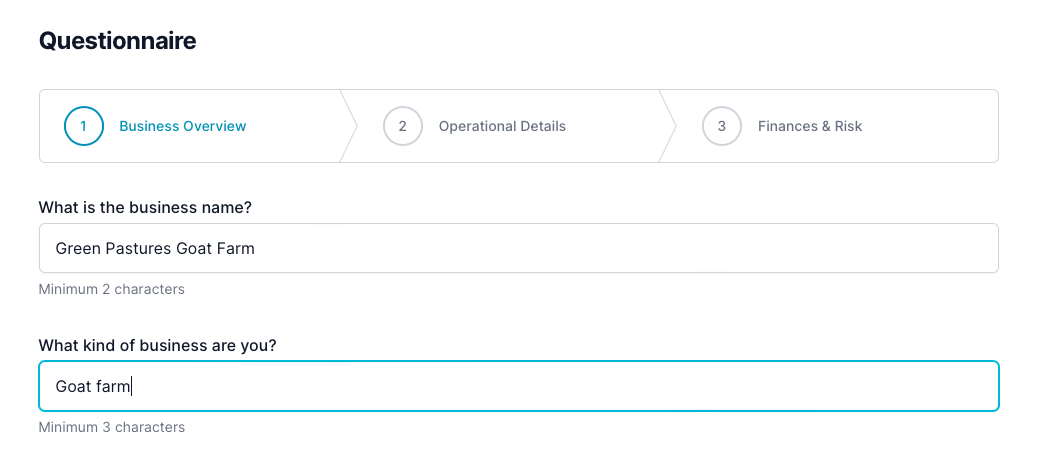Place cursor on "Goat" in business kind field
Screen dimensions: 1037x466
73,386
